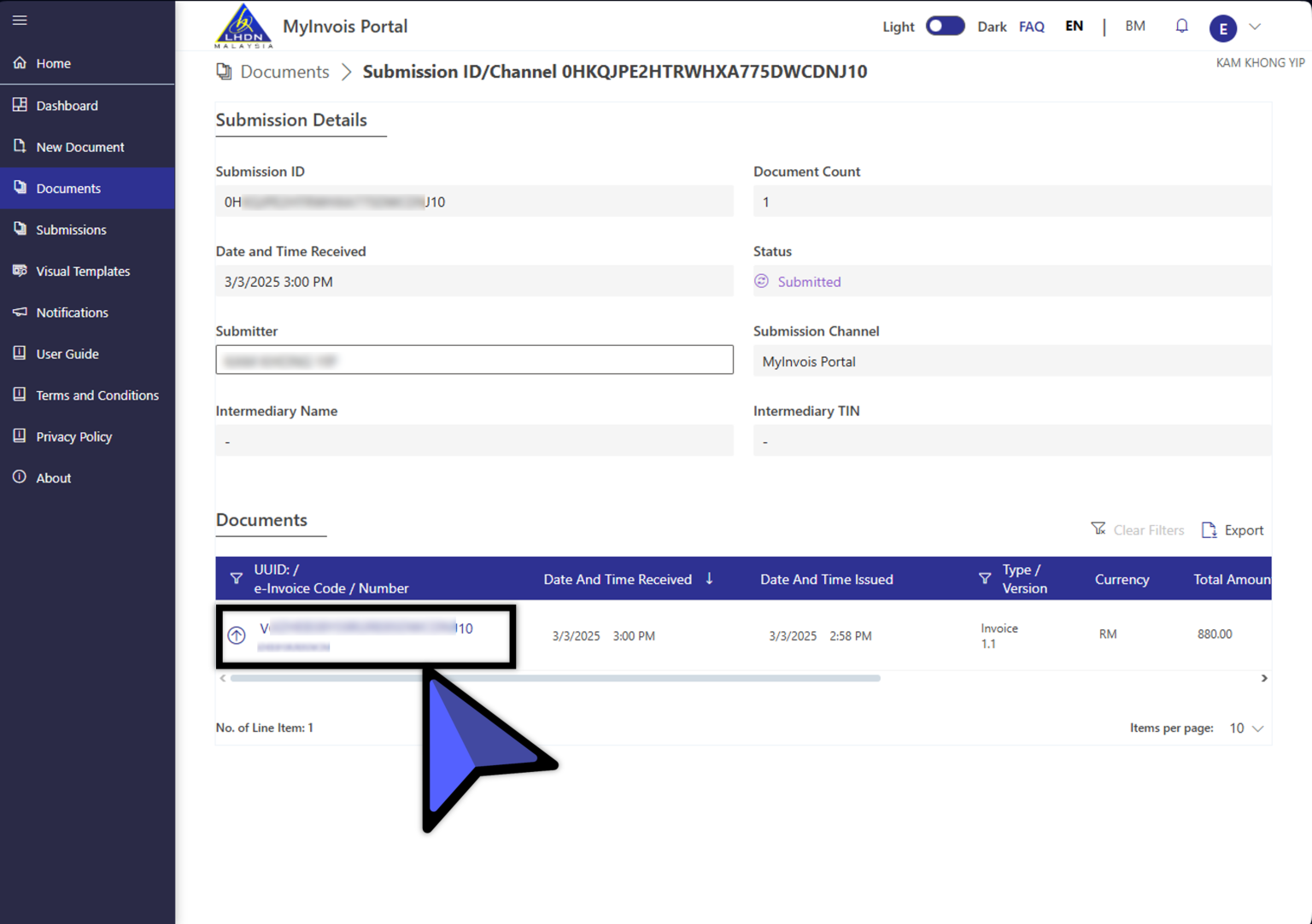
Task: Select New Document in the sidebar
Action: [x=80, y=147]
